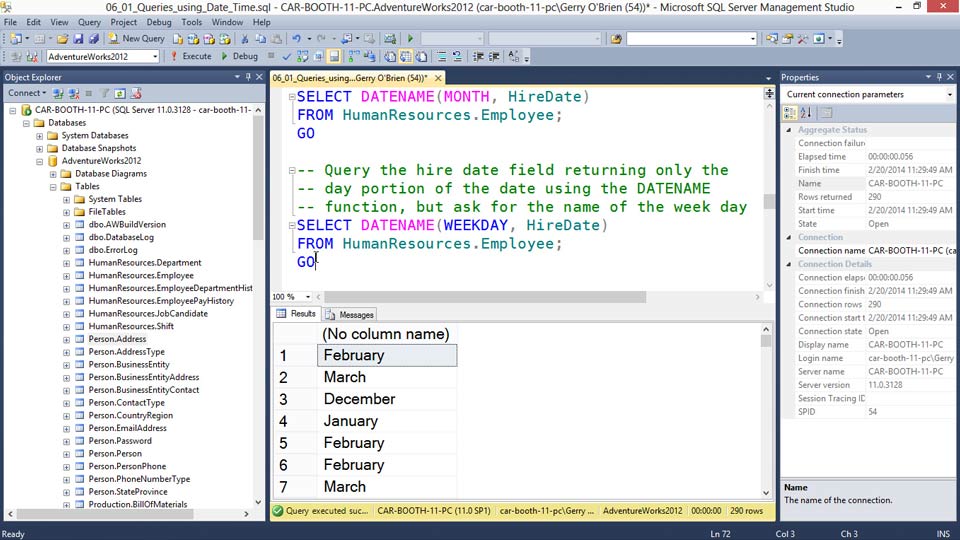Viewport: 960px width, 540px height.
Task: Click the editor split bar handle
Action: (769, 93)
